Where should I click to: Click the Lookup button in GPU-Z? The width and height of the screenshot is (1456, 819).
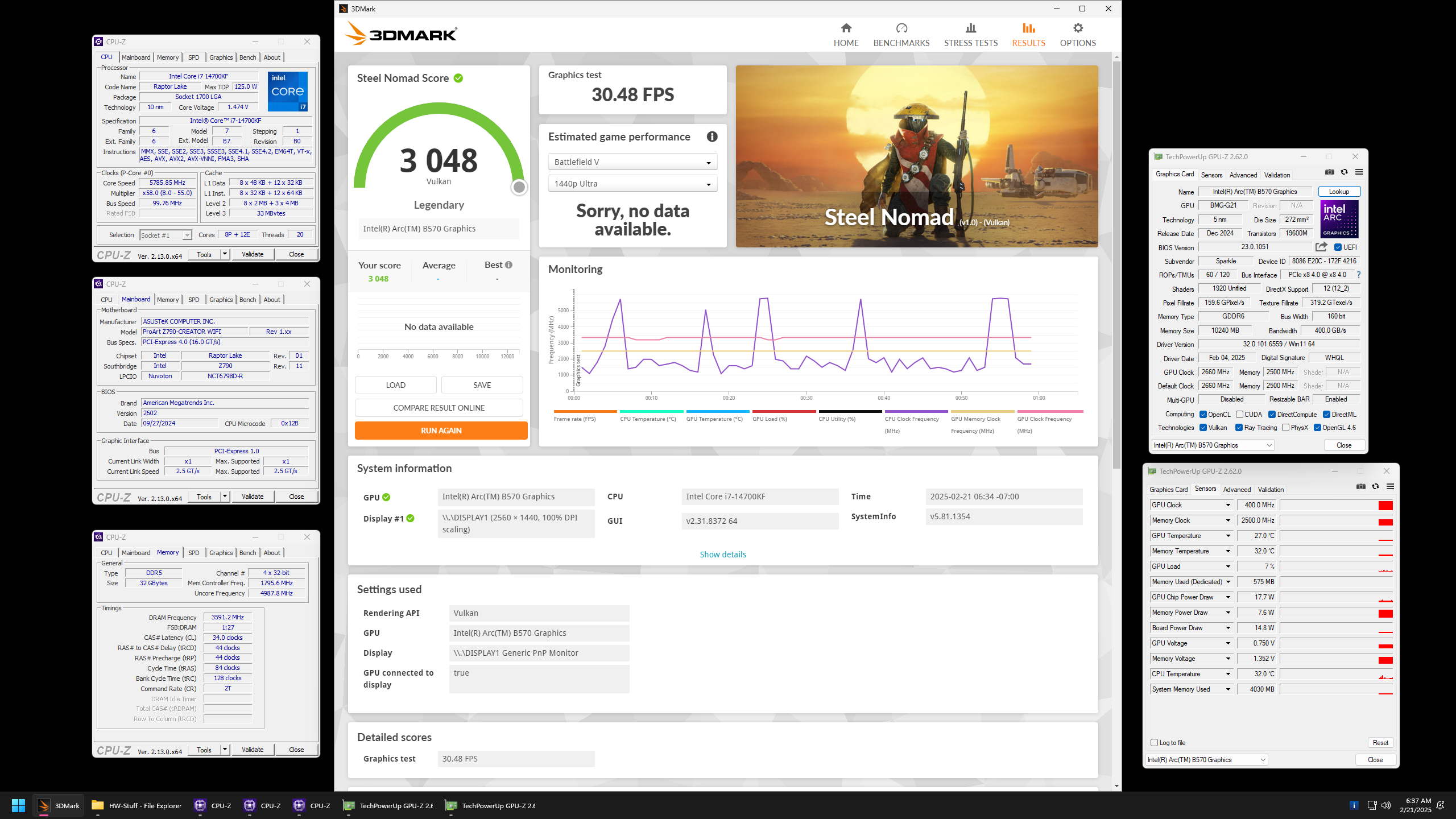[1338, 192]
